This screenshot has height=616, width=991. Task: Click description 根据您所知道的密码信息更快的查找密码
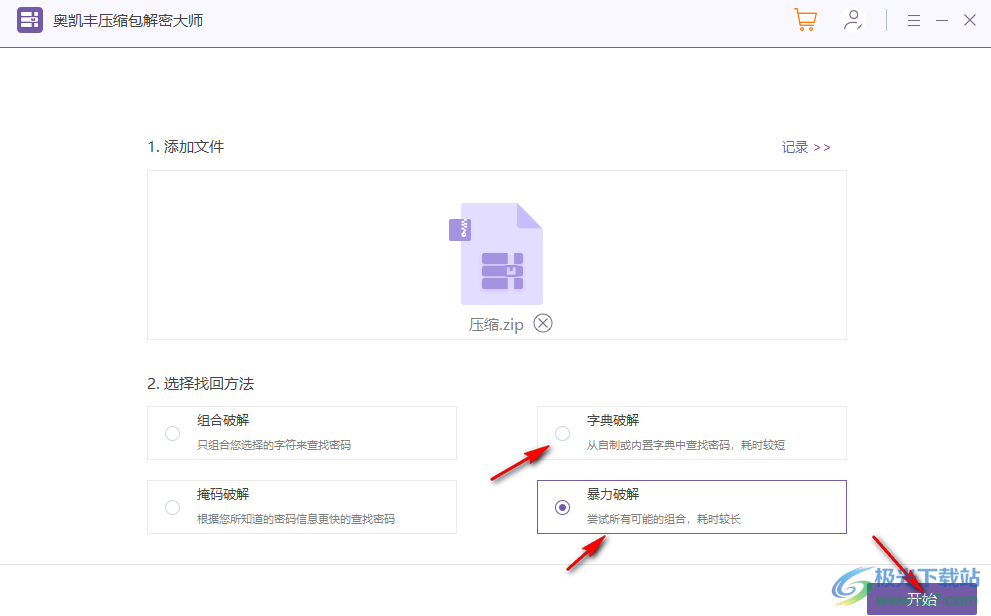click(296, 519)
